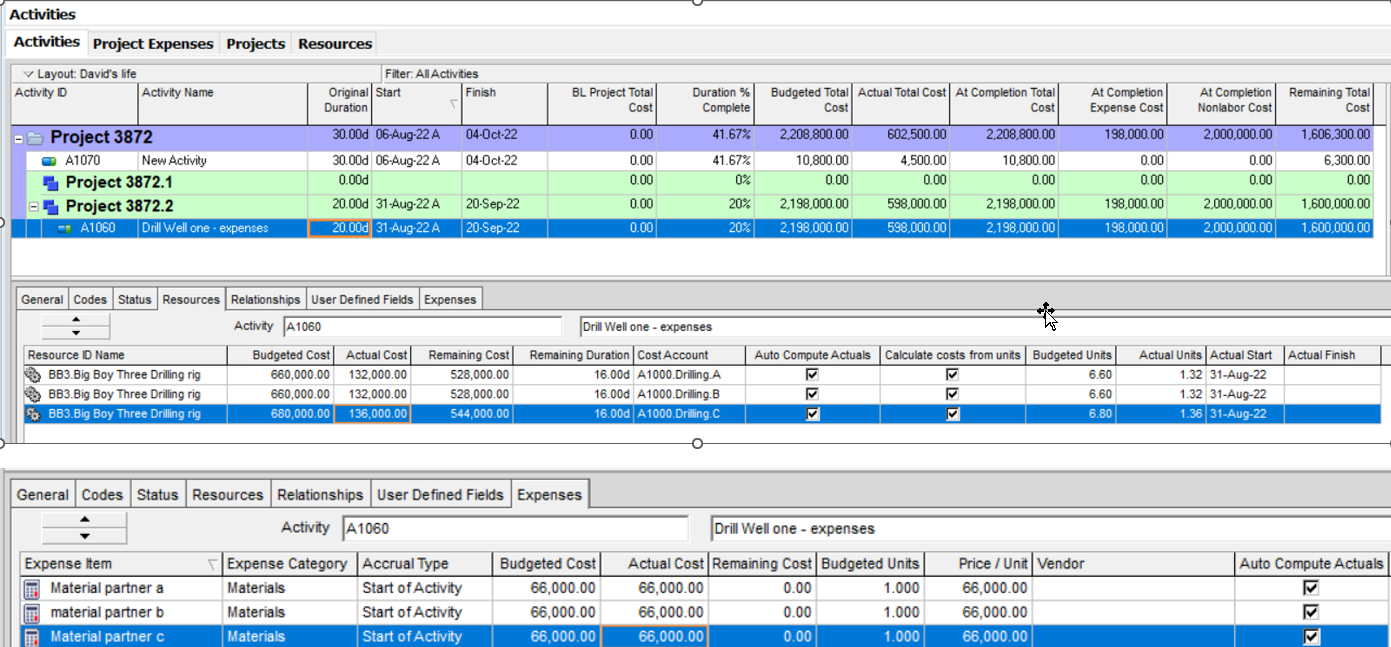This screenshot has height=647, width=1391.
Task: Click the WBS icon for Project 3872.1
Action: (51, 183)
